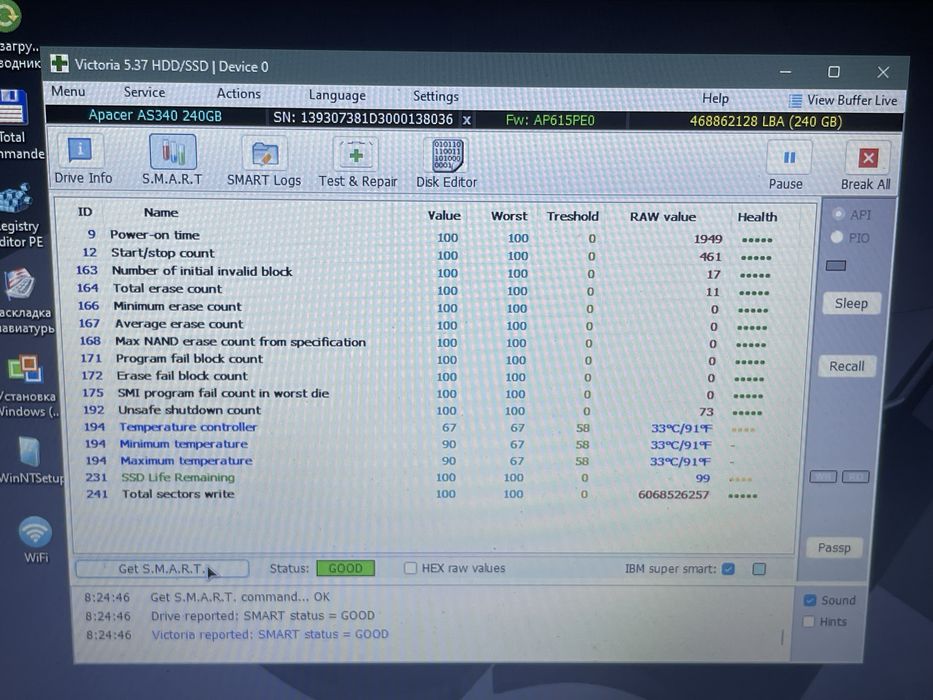Open the Windows installation desktop icon
The image size is (933, 700).
[25, 386]
